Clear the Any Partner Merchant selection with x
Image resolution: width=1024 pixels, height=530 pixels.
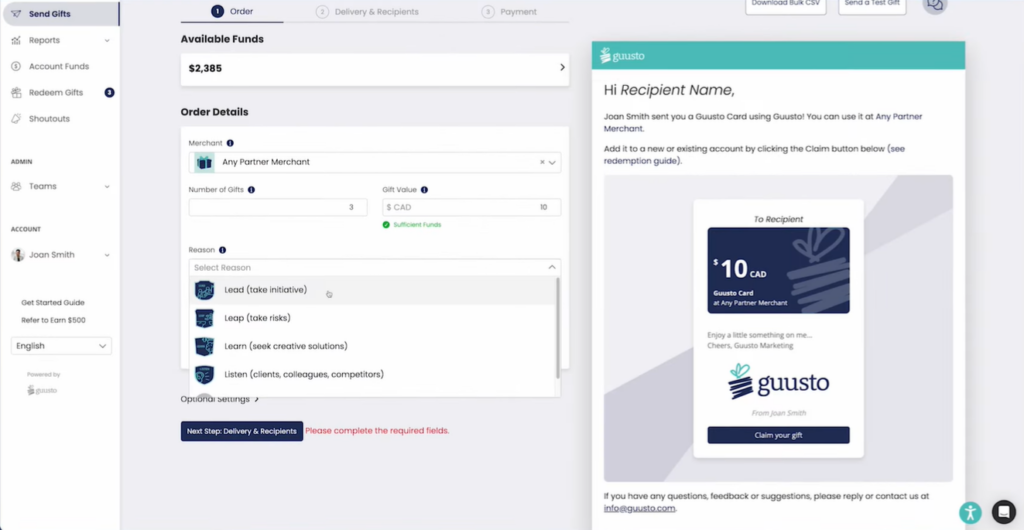(x=542, y=163)
